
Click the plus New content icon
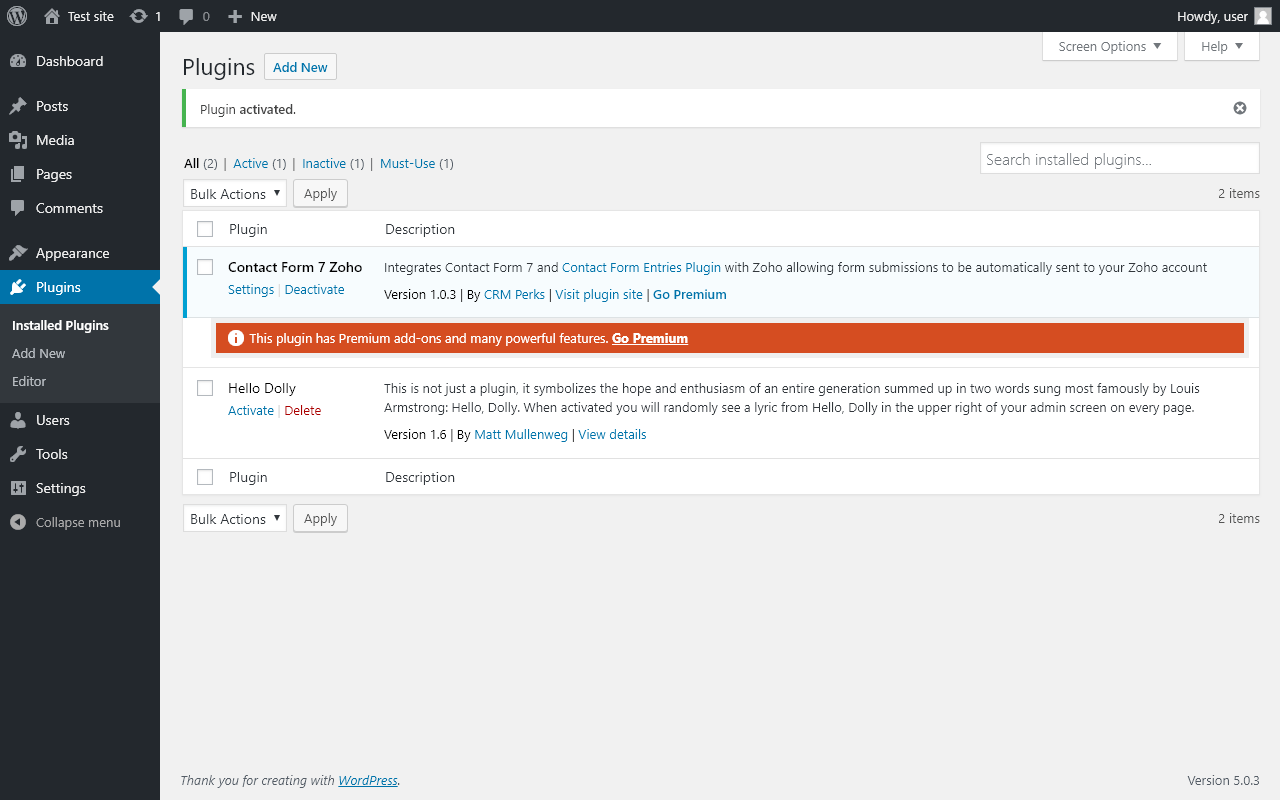pyautogui.click(x=235, y=16)
